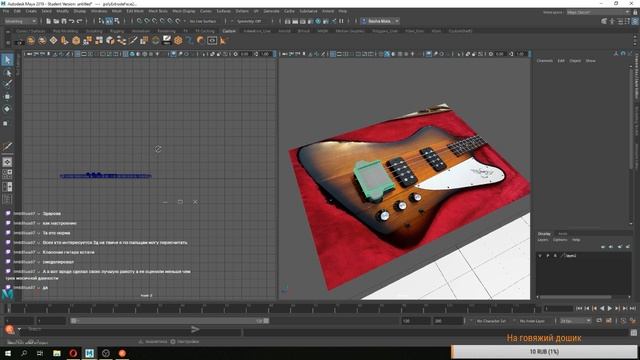Click Layer Editor horizontal scrollbar
The width and height of the screenshot is (640, 360).
[575, 297]
